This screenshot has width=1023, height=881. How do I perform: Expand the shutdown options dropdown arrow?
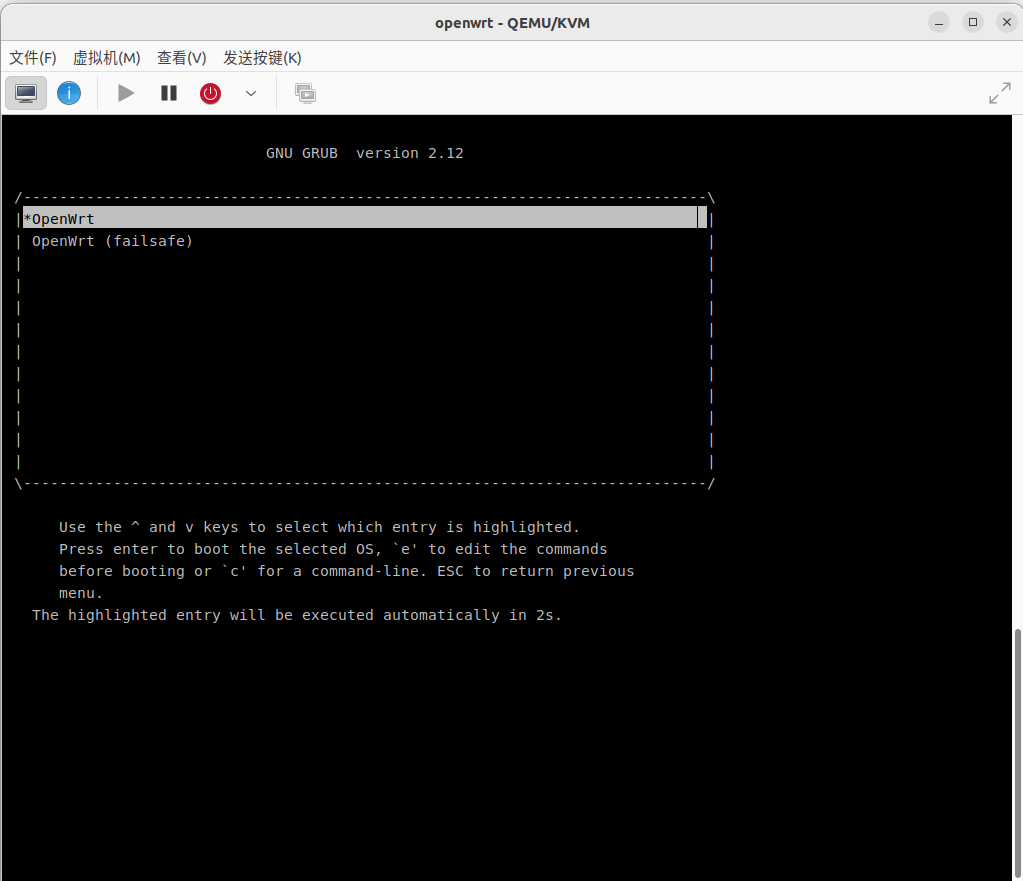[251, 93]
